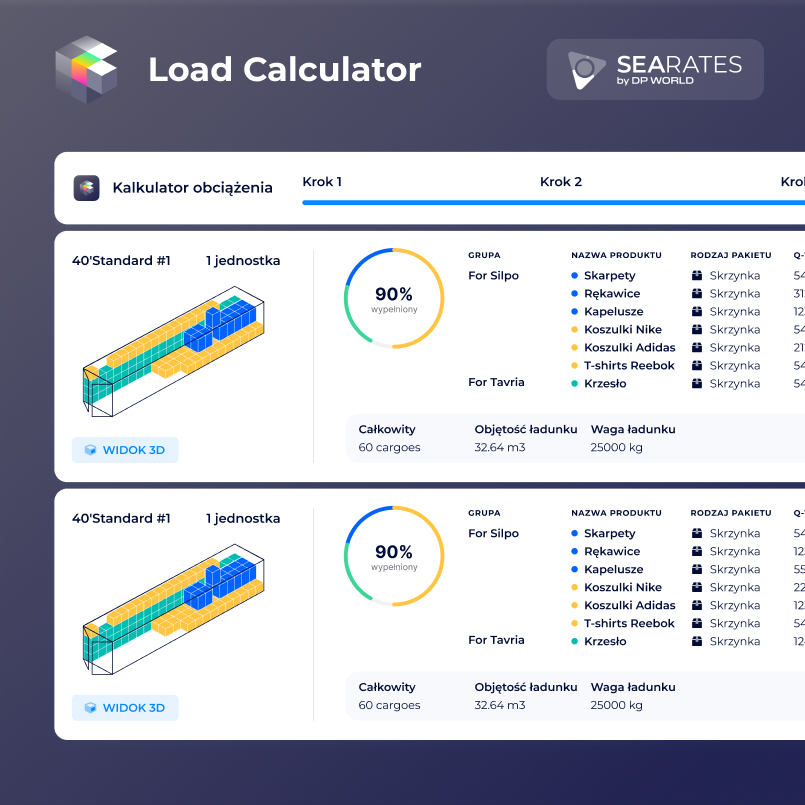Click the blue step progress bar
This screenshot has width=805, height=805.
pos(553,203)
